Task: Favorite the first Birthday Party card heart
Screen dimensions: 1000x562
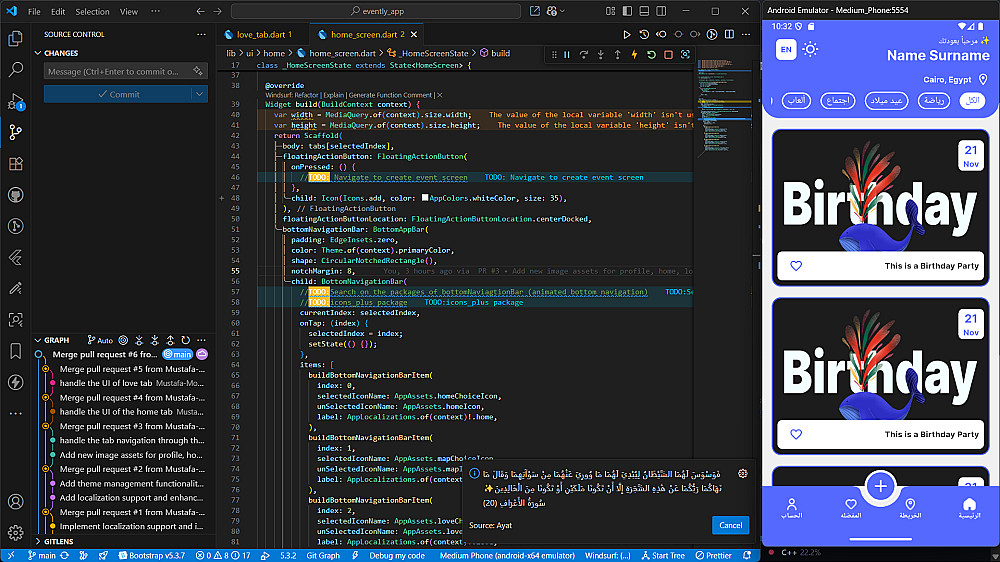Action: (x=796, y=266)
